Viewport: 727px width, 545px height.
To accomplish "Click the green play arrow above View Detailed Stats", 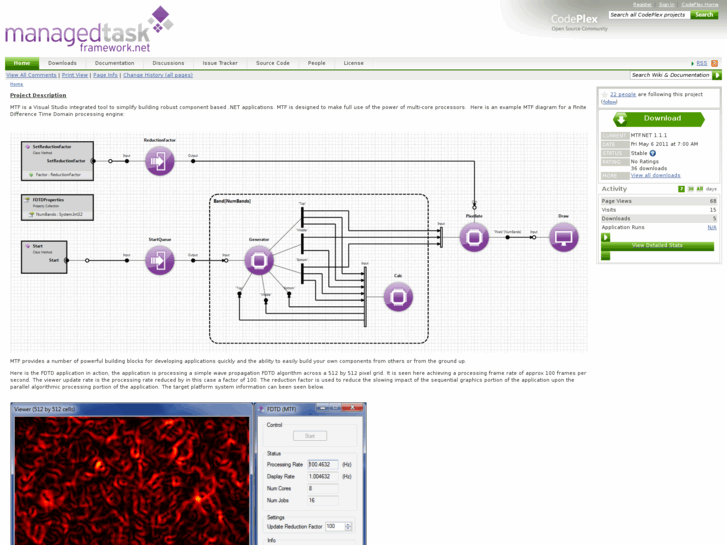I will point(606,237).
